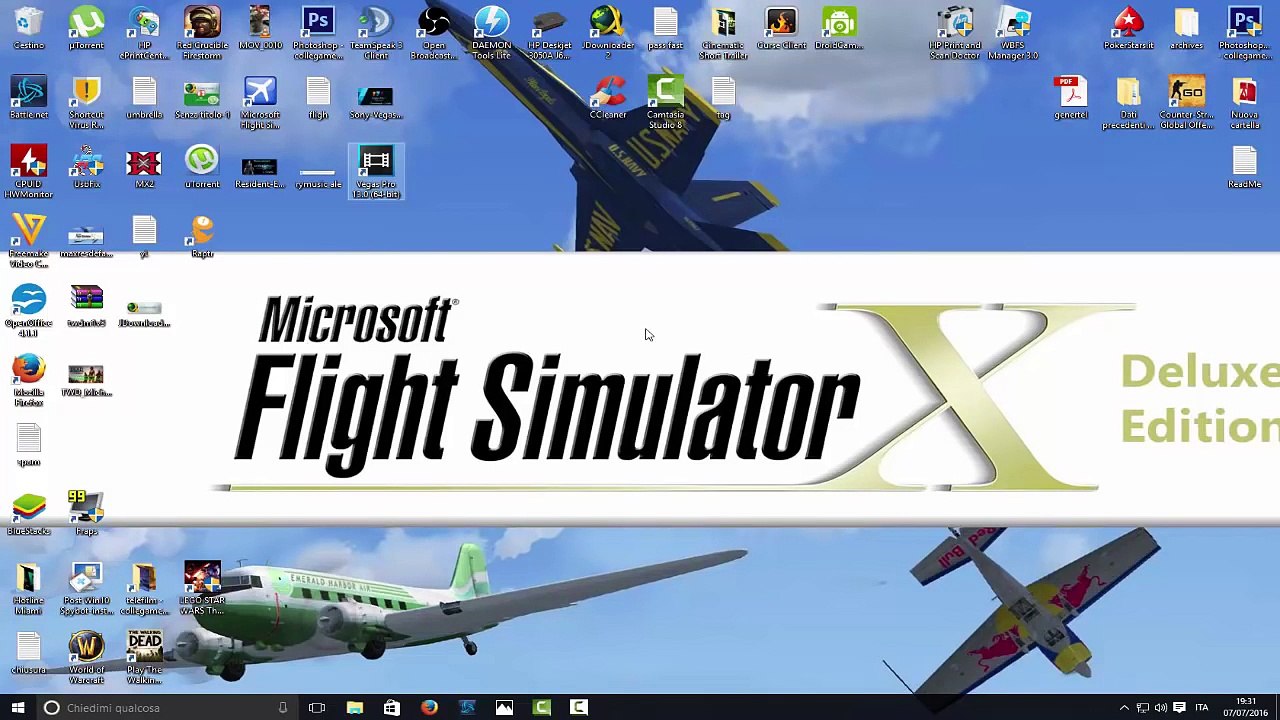Image resolution: width=1280 pixels, height=720 pixels.
Task: Select the HP Print and Scan Doctor icon
Action: pos(955,33)
